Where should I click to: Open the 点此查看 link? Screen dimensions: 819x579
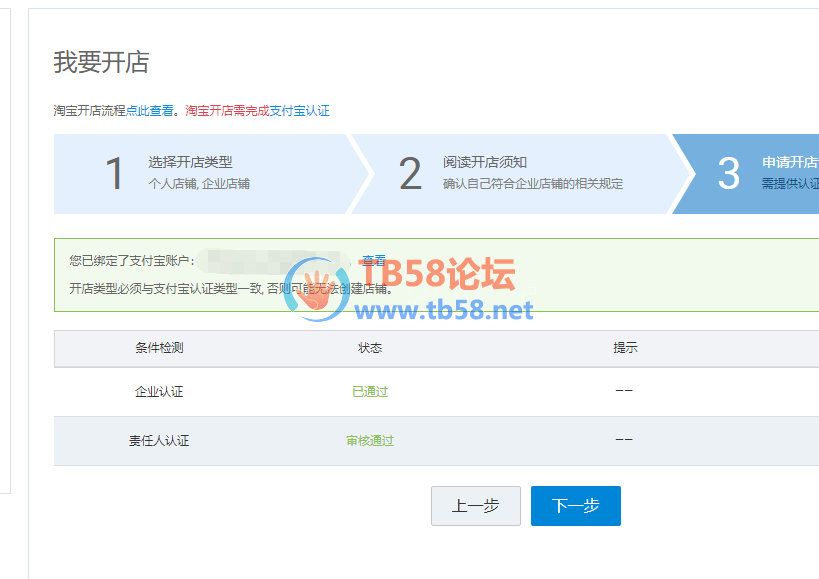(150, 111)
